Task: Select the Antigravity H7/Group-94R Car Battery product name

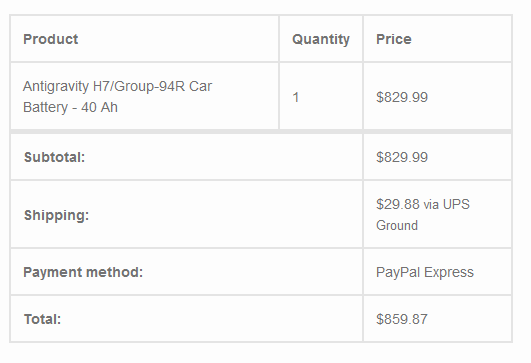Action: (117, 97)
